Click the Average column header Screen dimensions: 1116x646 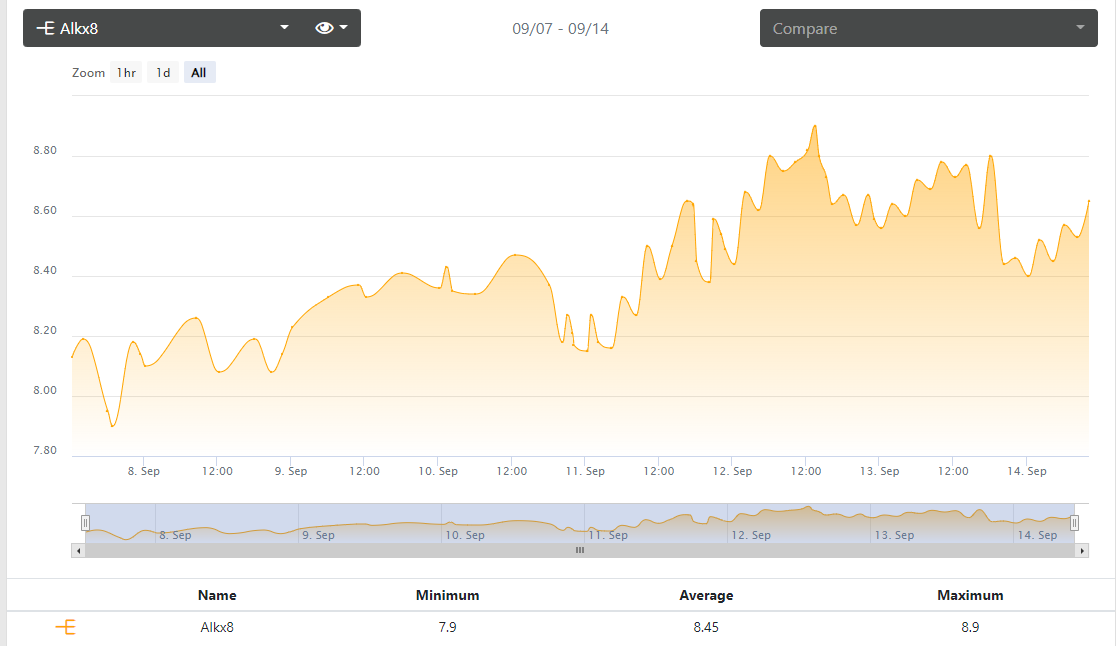[706, 595]
